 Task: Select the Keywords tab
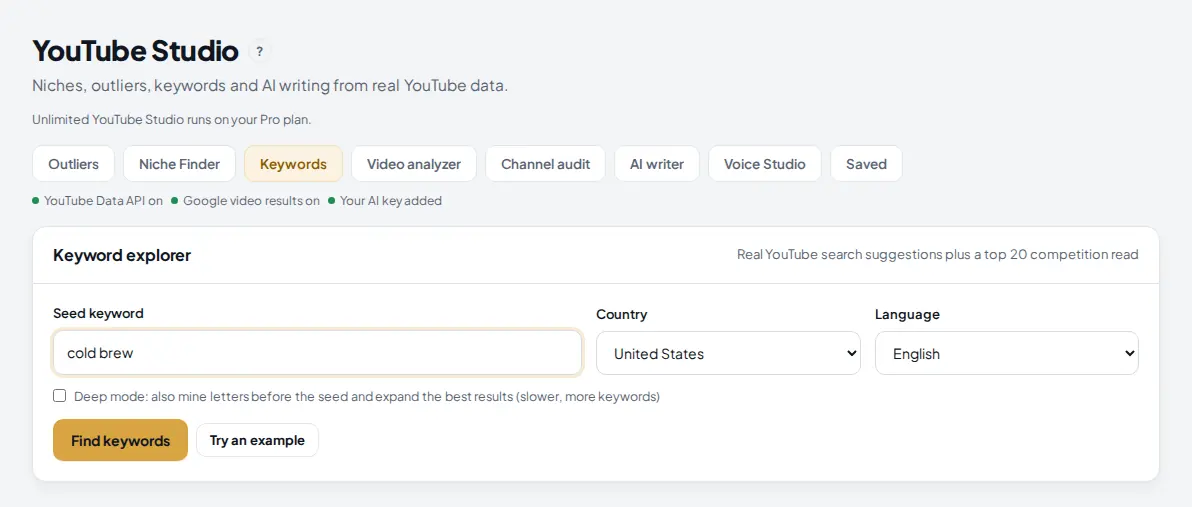pyautogui.click(x=293, y=163)
